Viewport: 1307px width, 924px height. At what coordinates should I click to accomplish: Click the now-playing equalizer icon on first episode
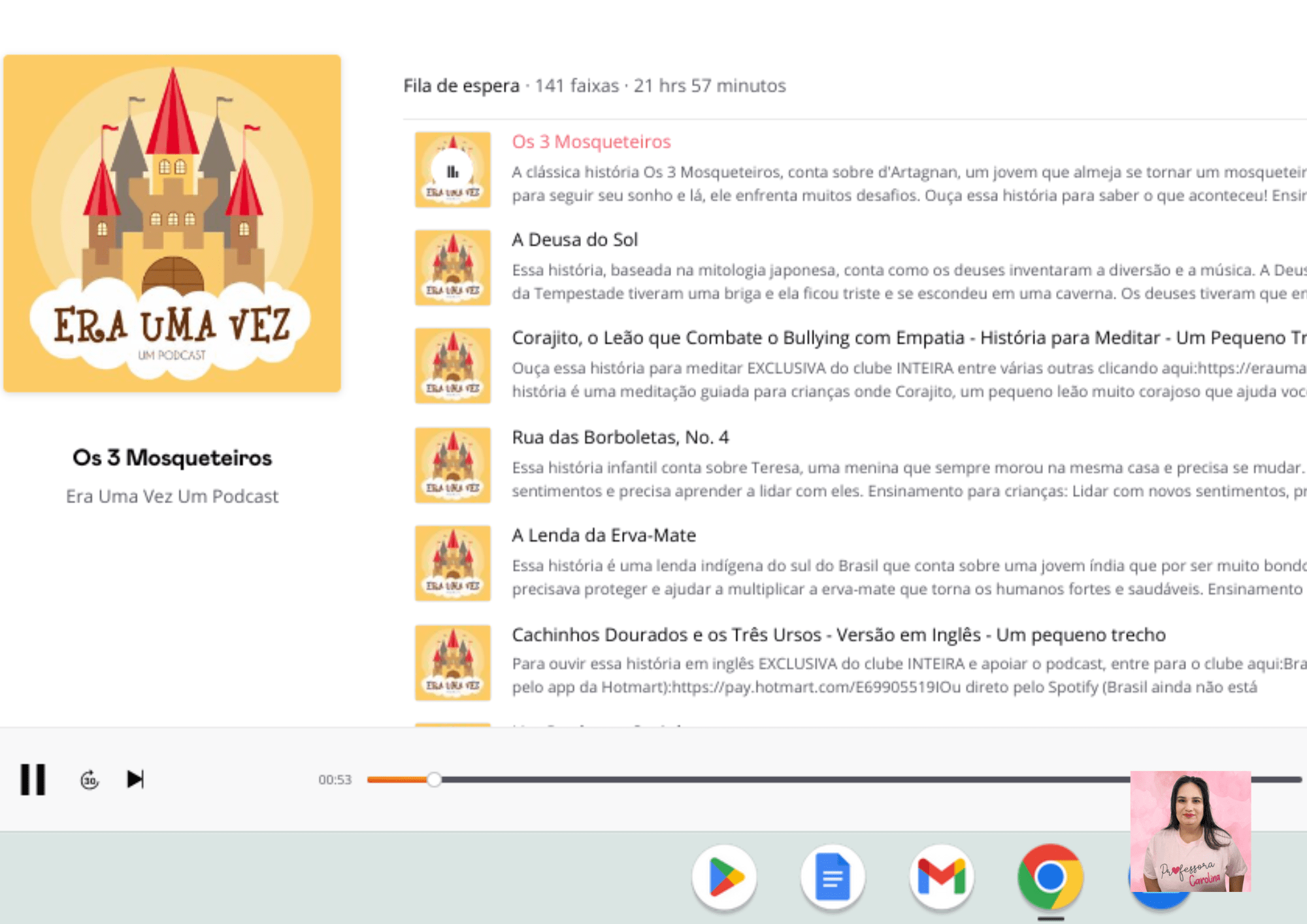coord(452,172)
